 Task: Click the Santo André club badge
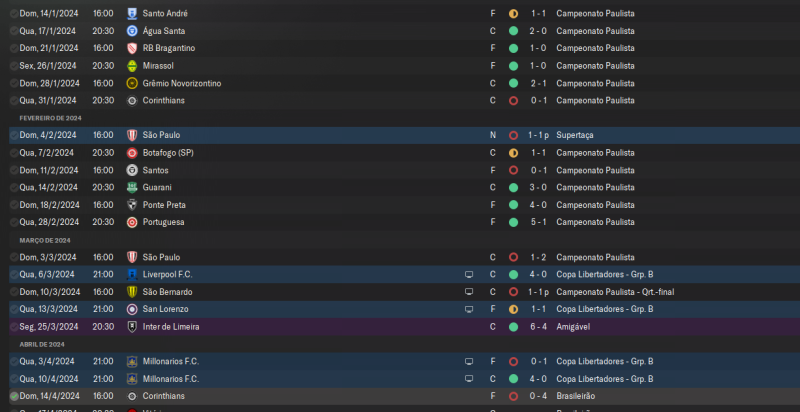tap(132, 14)
